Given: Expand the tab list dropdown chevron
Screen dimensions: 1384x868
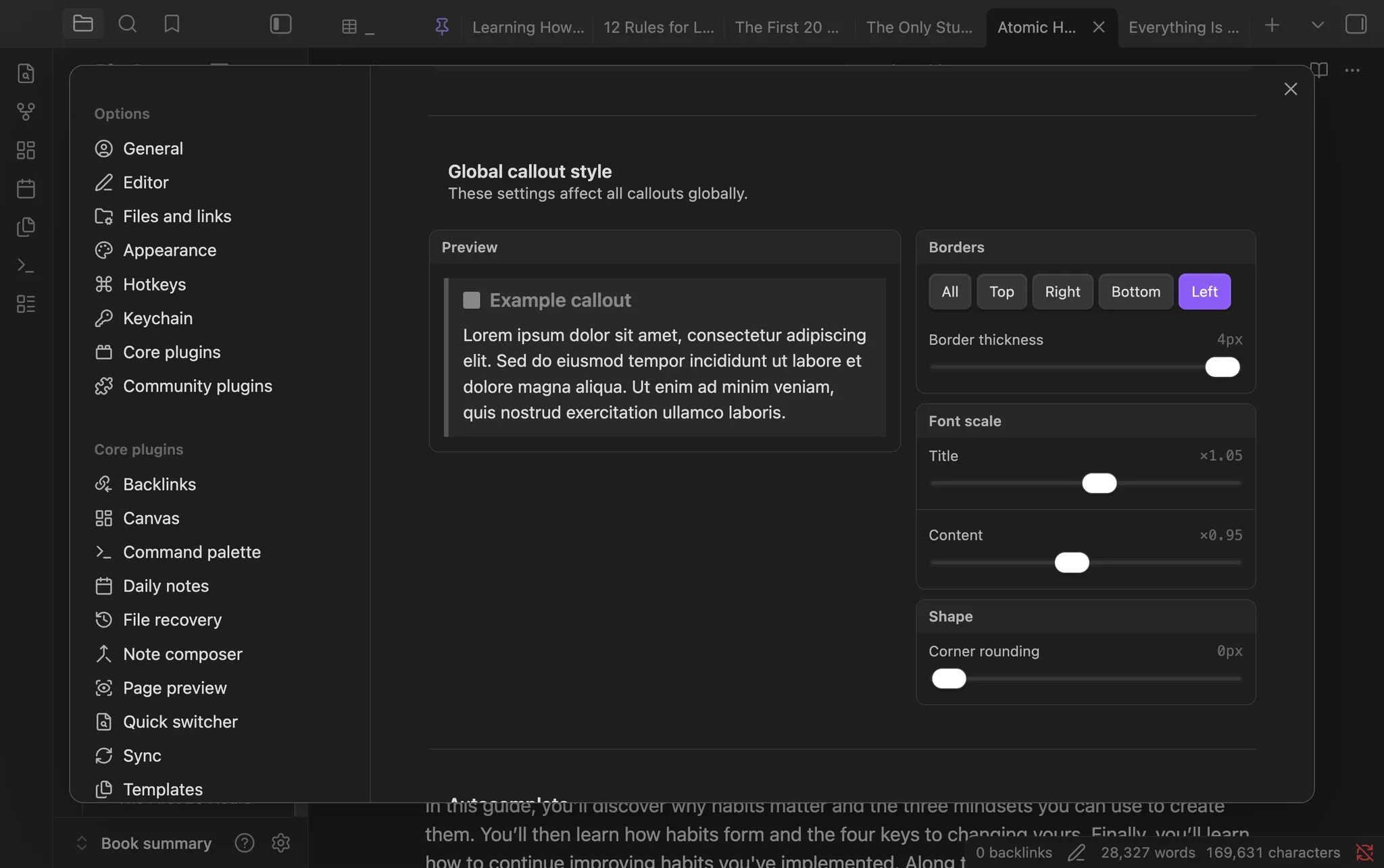Looking at the screenshot, I should coord(1317,25).
